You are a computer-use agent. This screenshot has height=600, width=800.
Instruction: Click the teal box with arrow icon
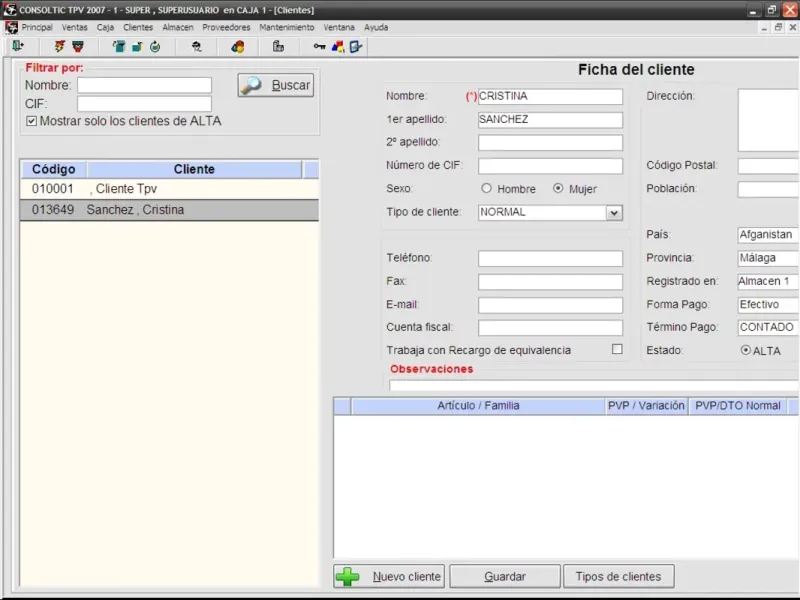click(118, 46)
